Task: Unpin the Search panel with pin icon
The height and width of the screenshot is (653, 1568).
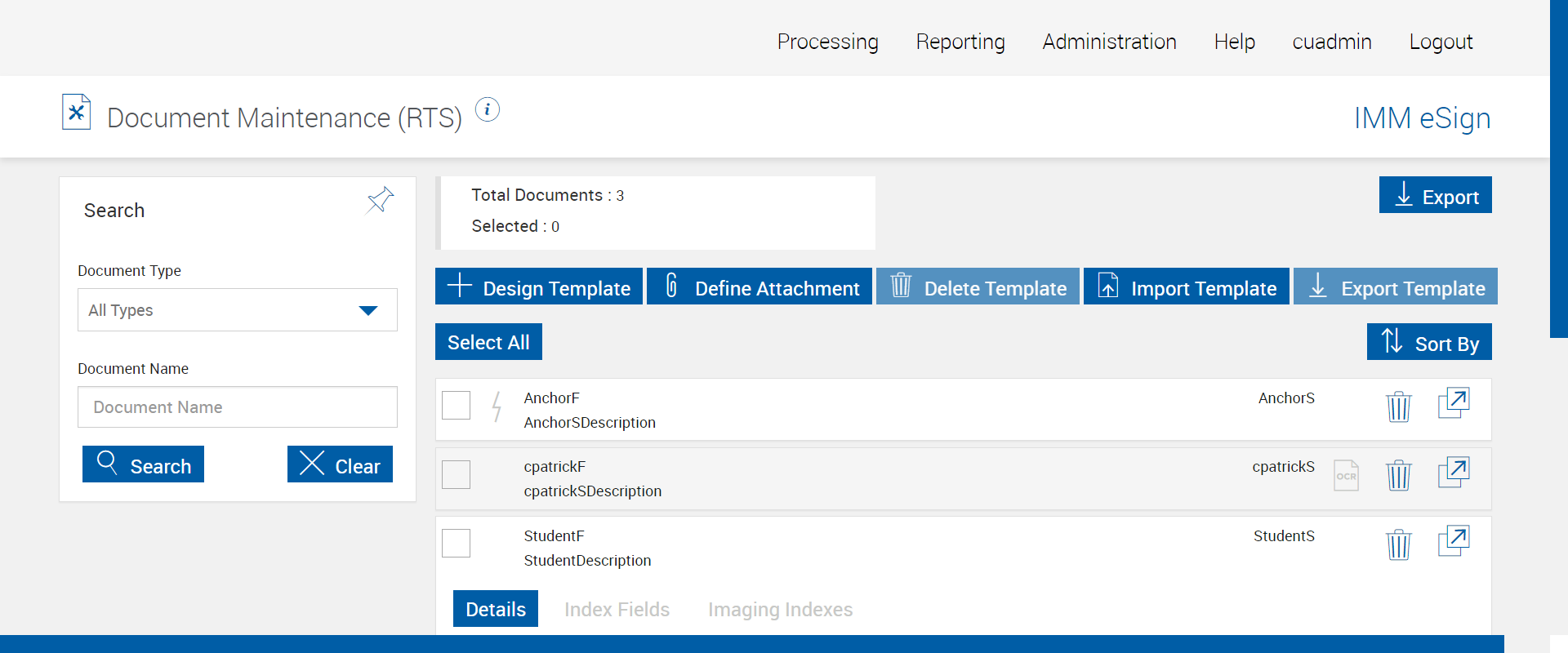Action: tap(380, 200)
